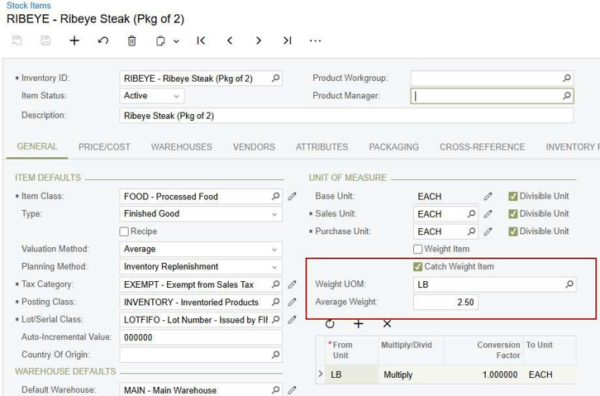Open the PACKAGING tab
Viewport: 600px width, 396px height.
point(394,147)
